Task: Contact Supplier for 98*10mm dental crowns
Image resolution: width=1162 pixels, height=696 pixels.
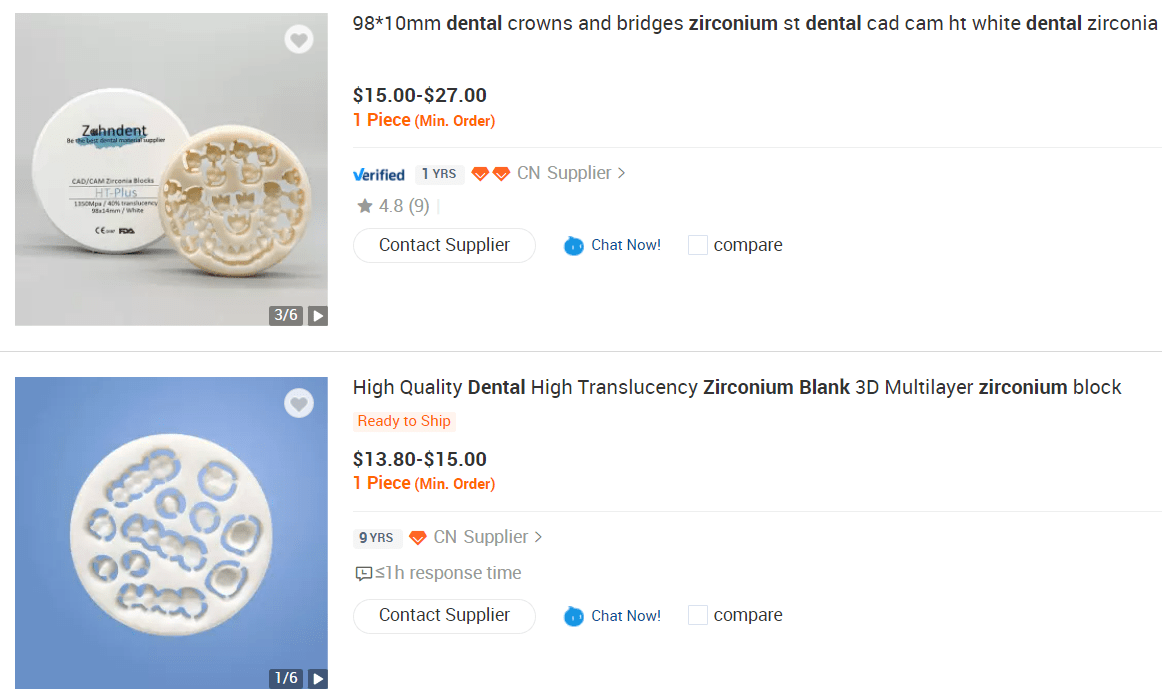Action: click(x=444, y=245)
